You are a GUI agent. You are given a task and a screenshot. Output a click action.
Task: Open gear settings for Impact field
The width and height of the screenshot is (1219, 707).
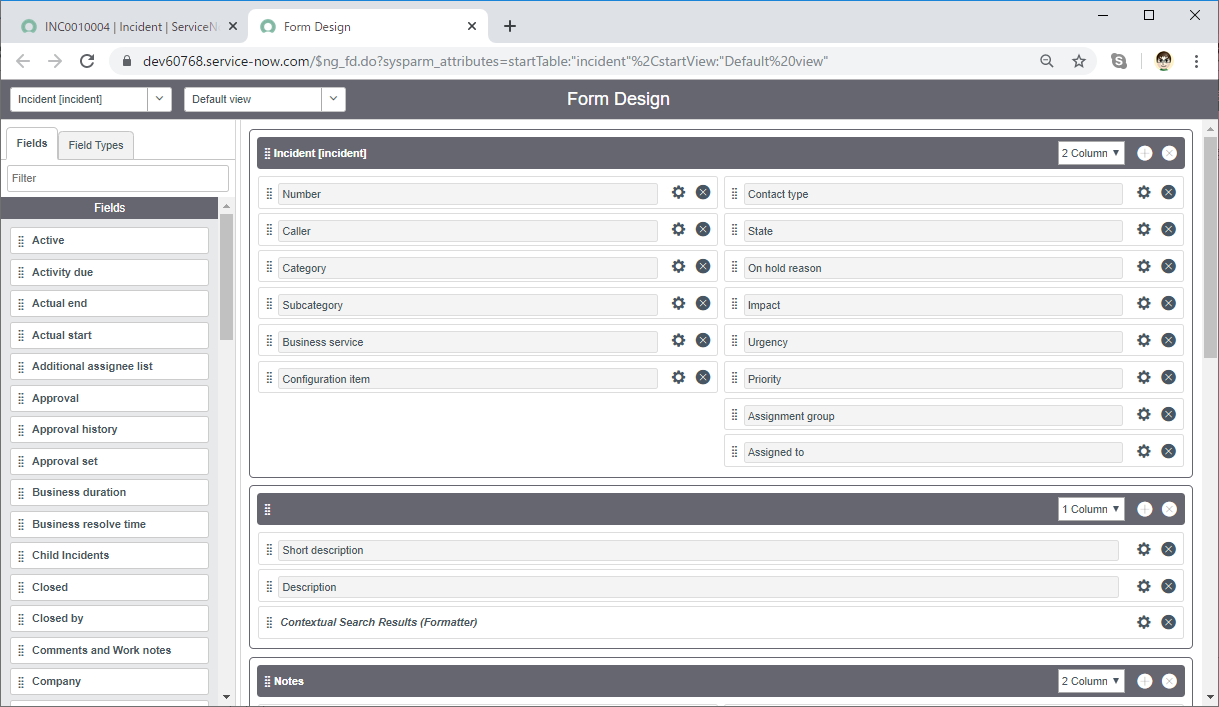1144,304
